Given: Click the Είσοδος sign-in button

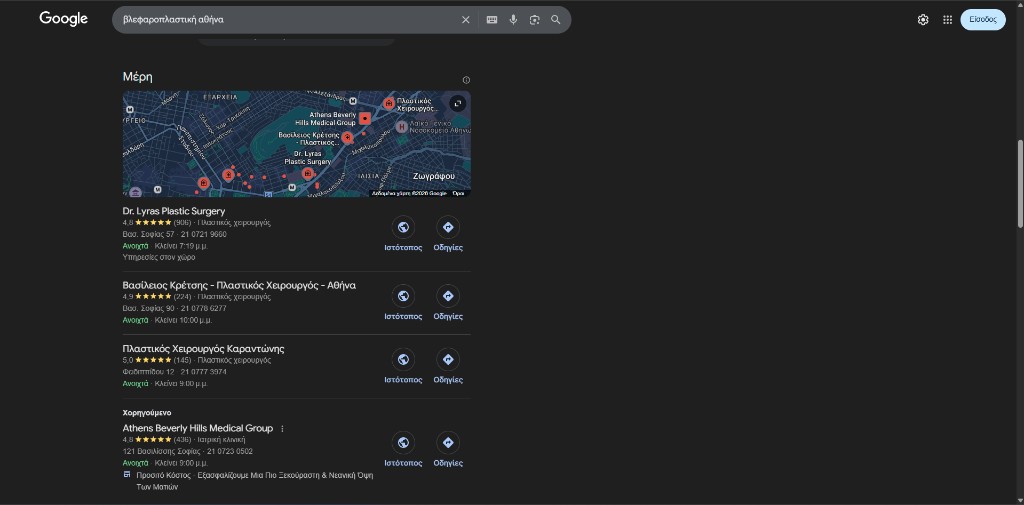Looking at the screenshot, I should [983, 20].
